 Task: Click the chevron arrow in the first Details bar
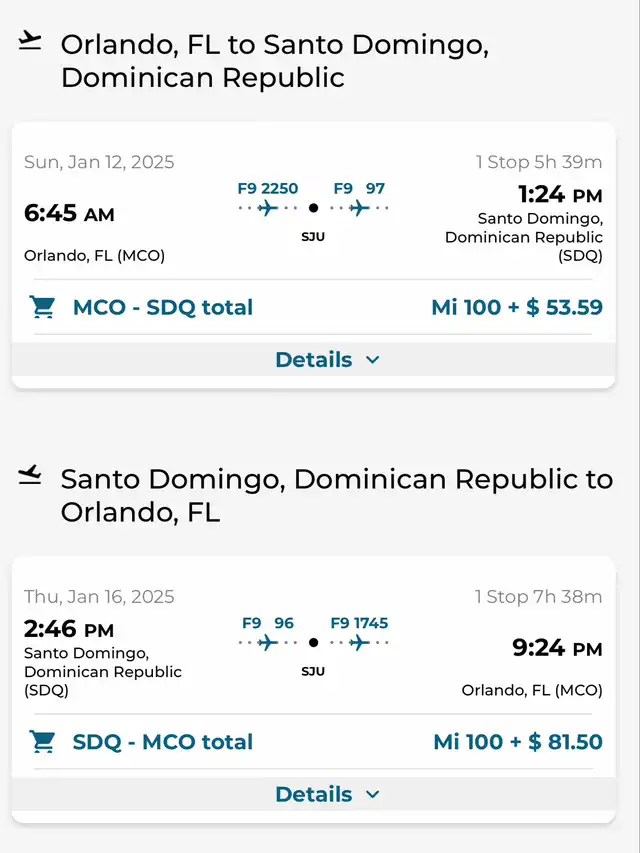373,360
